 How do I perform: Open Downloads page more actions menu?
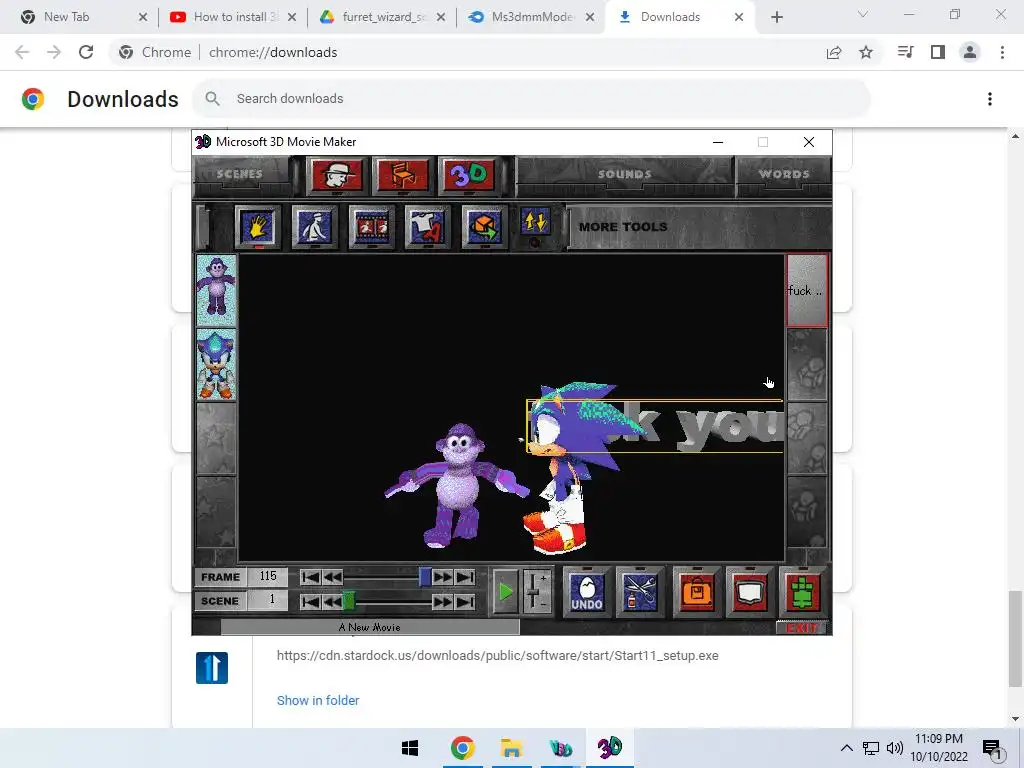pyautogui.click(x=990, y=99)
